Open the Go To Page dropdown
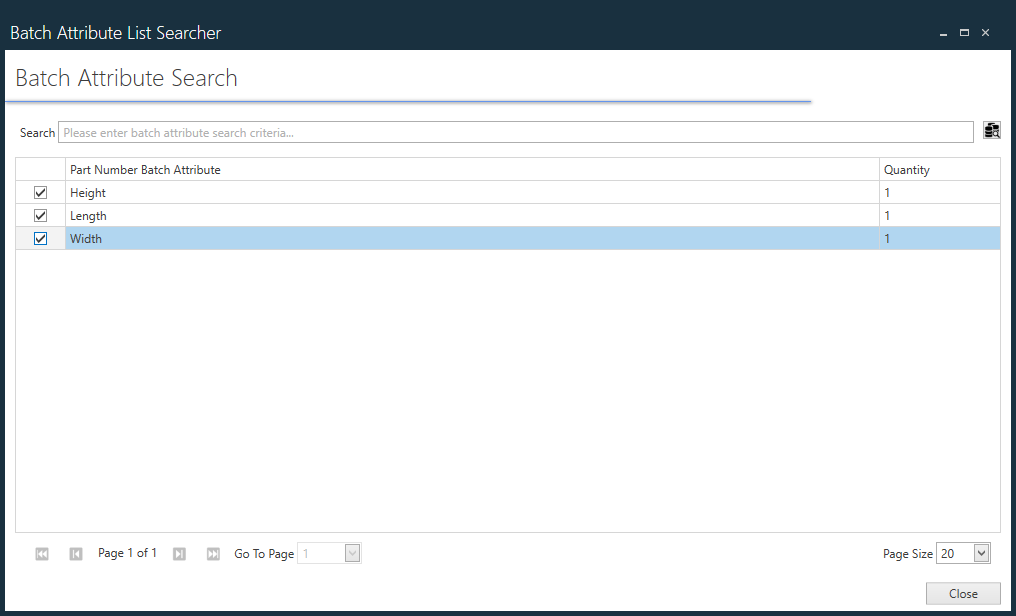1016x616 pixels. pos(351,552)
